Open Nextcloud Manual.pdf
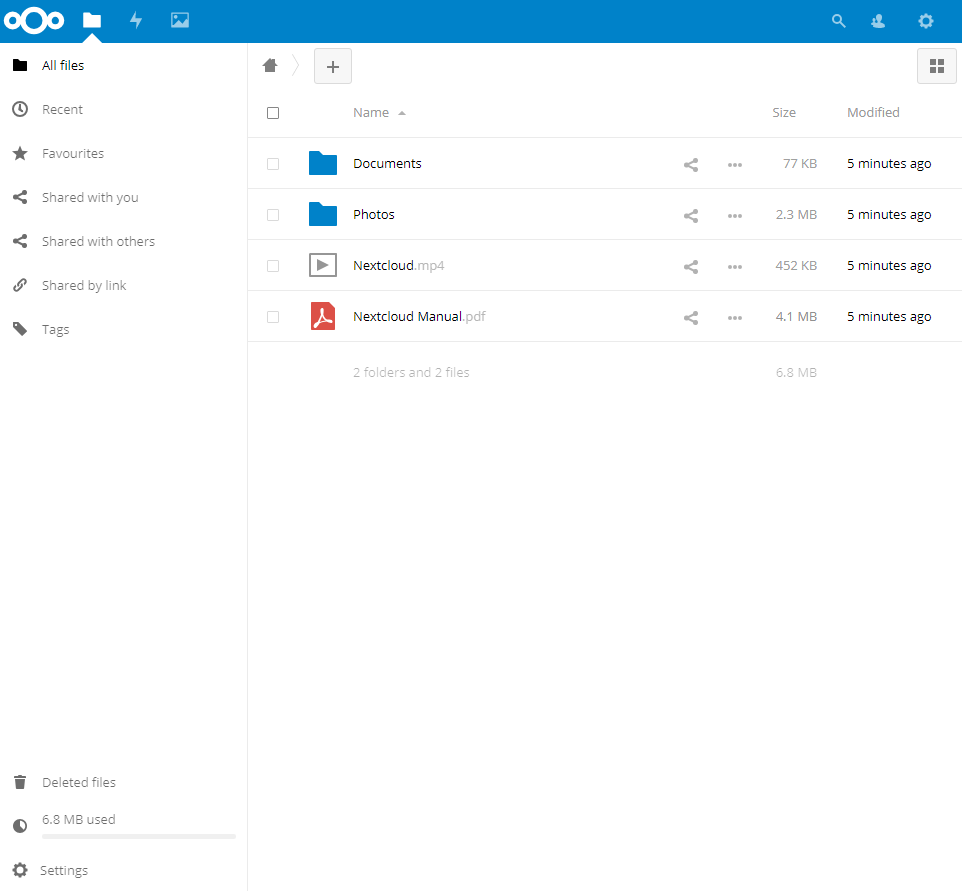The width and height of the screenshot is (962, 891). click(x=419, y=317)
